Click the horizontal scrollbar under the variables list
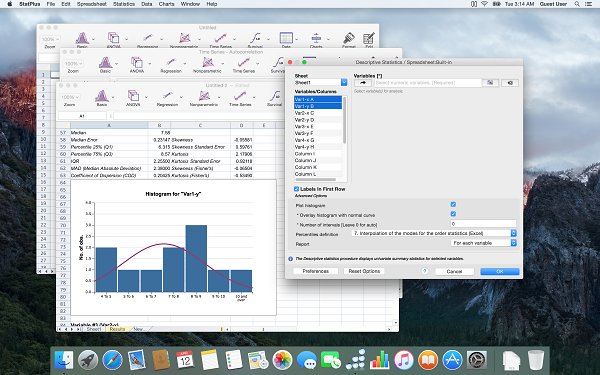 coord(315,179)
